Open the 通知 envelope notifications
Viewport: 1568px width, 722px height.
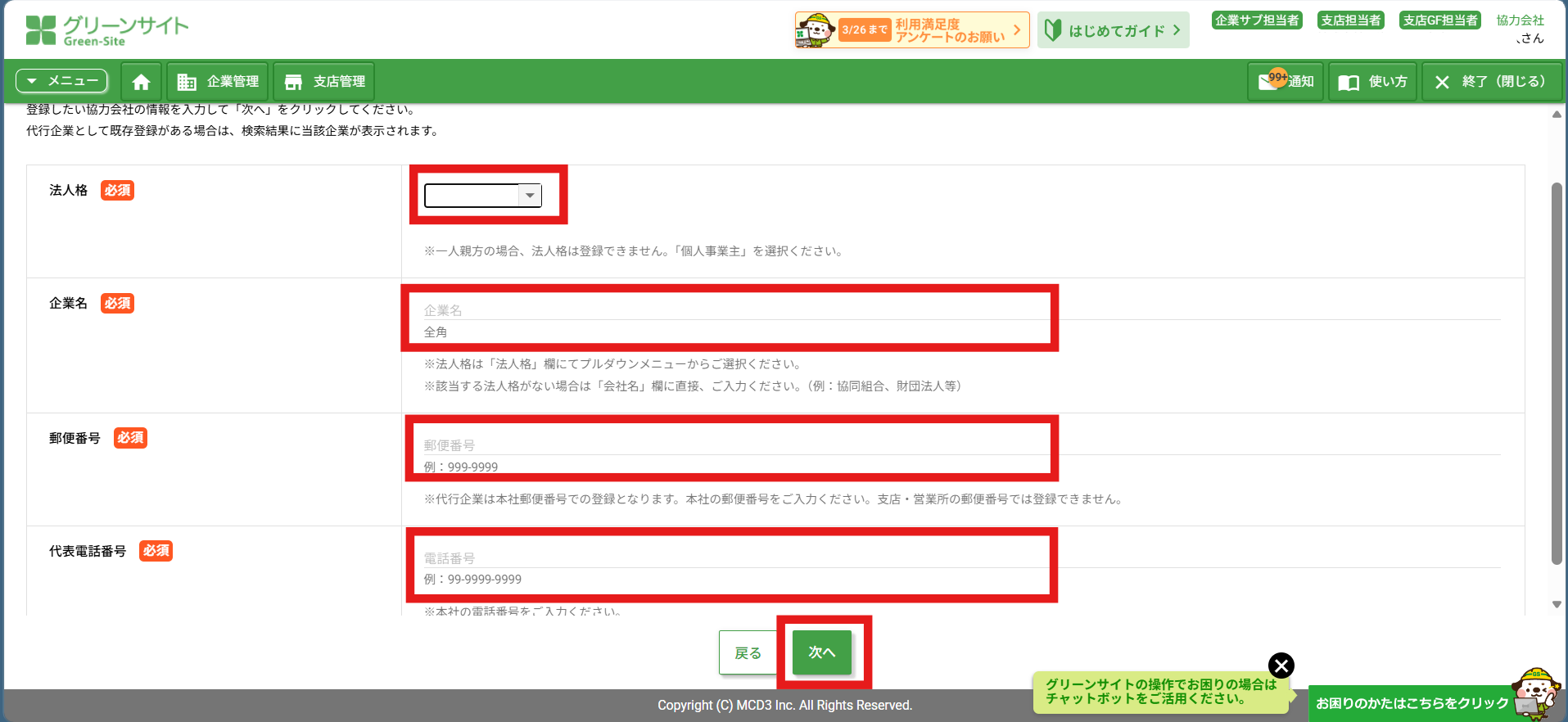pyautogui.click(x=1286, y=82)
